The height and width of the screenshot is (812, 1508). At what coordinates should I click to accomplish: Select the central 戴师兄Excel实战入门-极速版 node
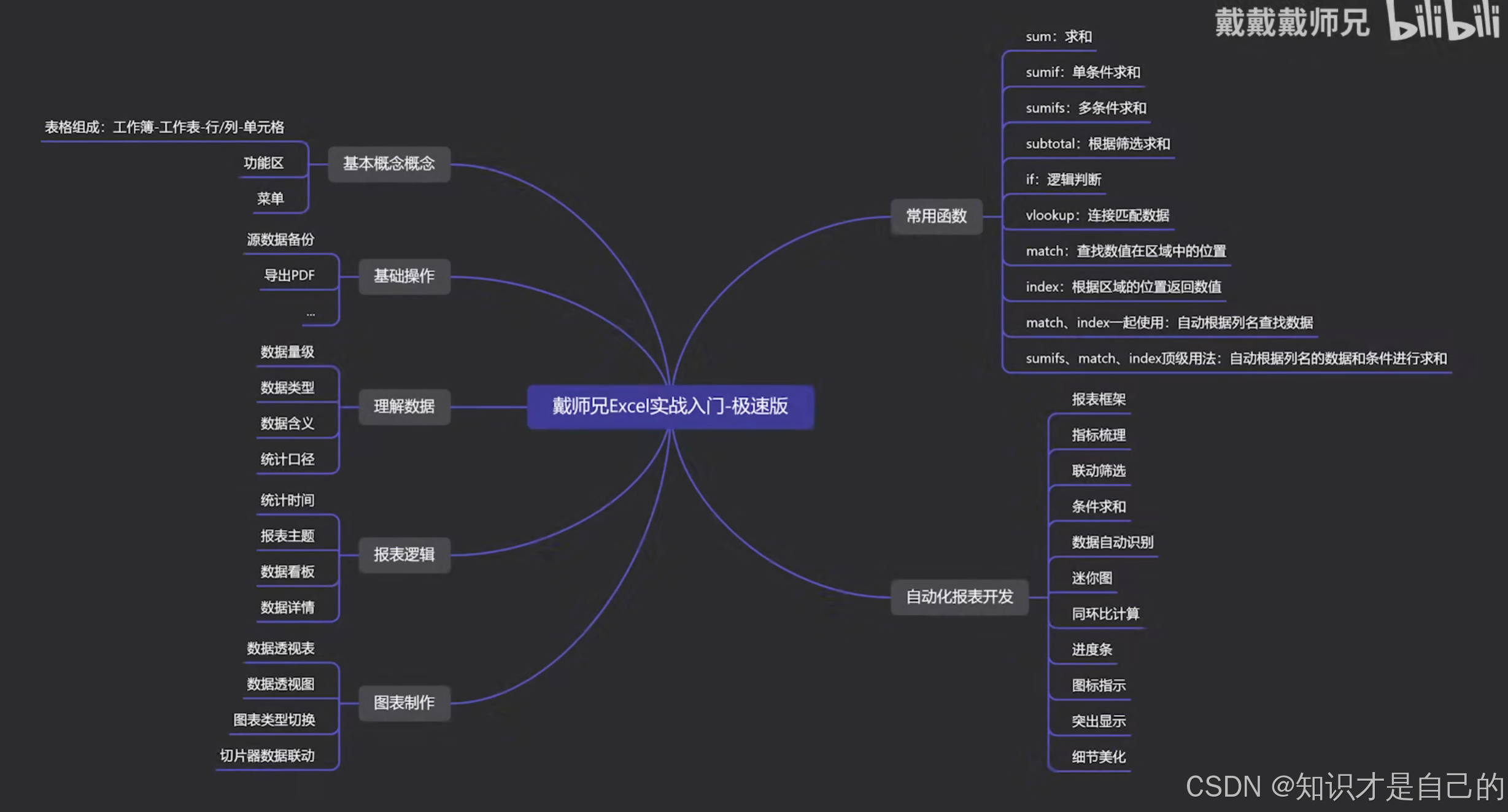click(x=670, y=406)
